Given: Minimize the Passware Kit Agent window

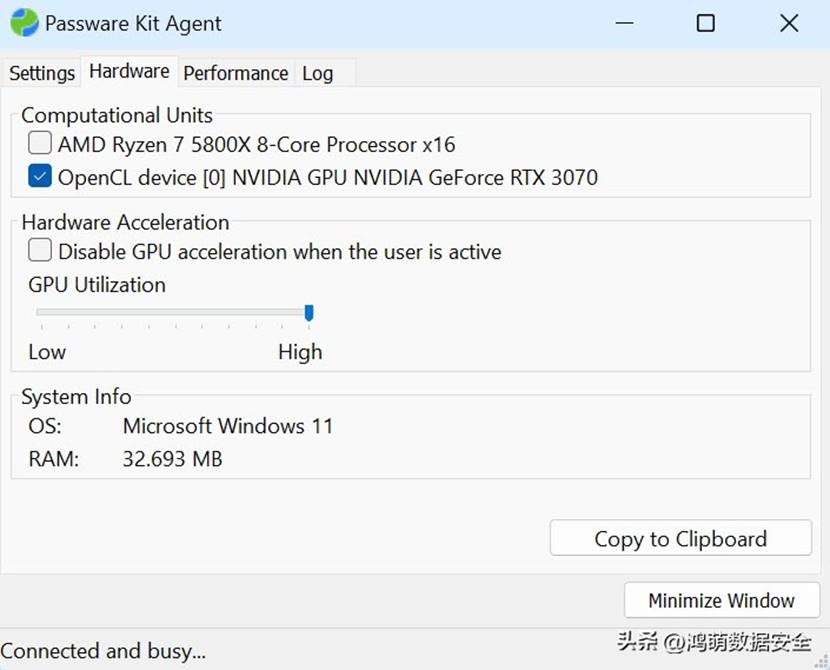Looking at the screenshot, I should pos(625,23).
